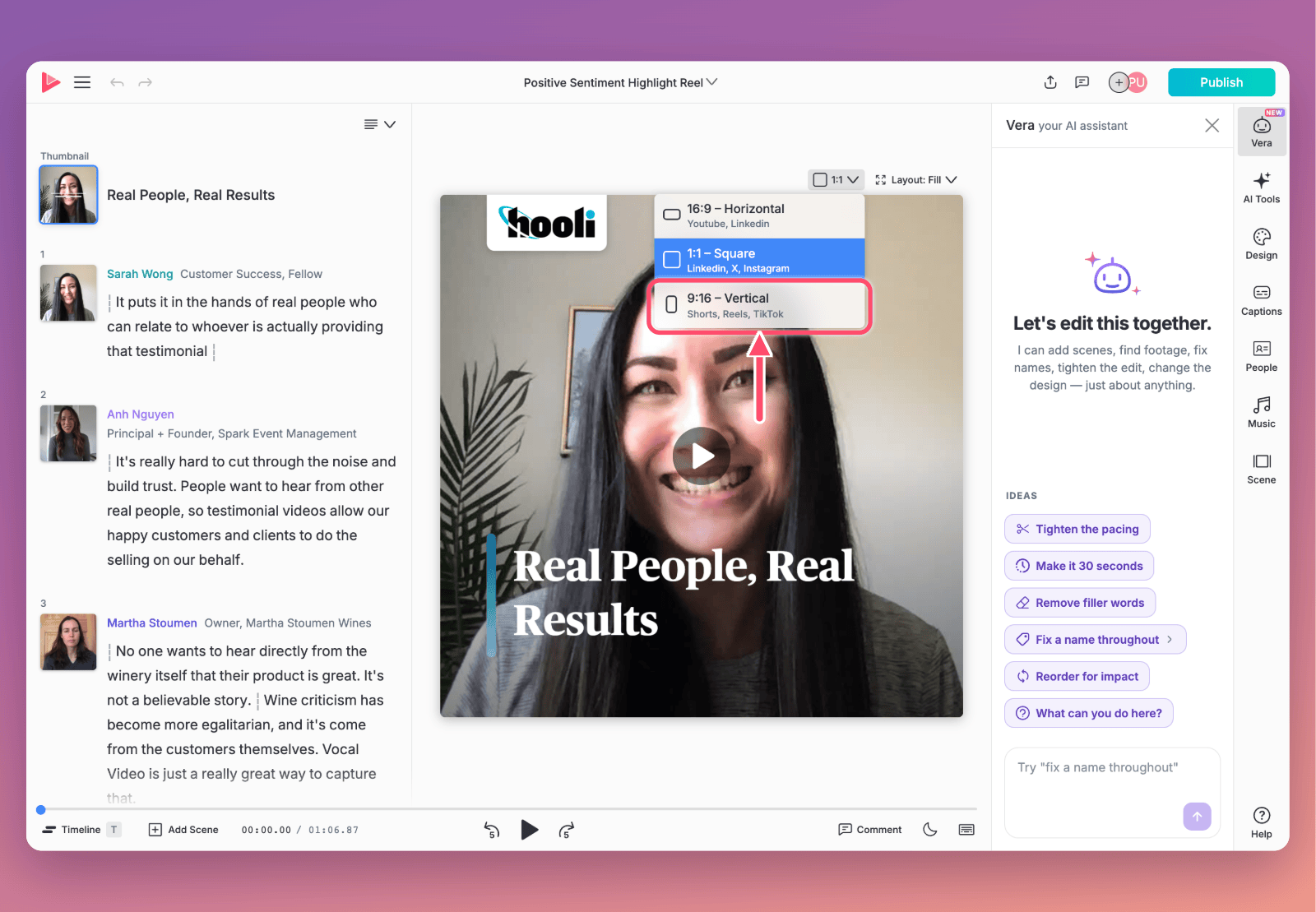Open the AI Tools panel
Image resolution: width=1316 pixels, height=912 pixels.
(x=1261, y=187)
